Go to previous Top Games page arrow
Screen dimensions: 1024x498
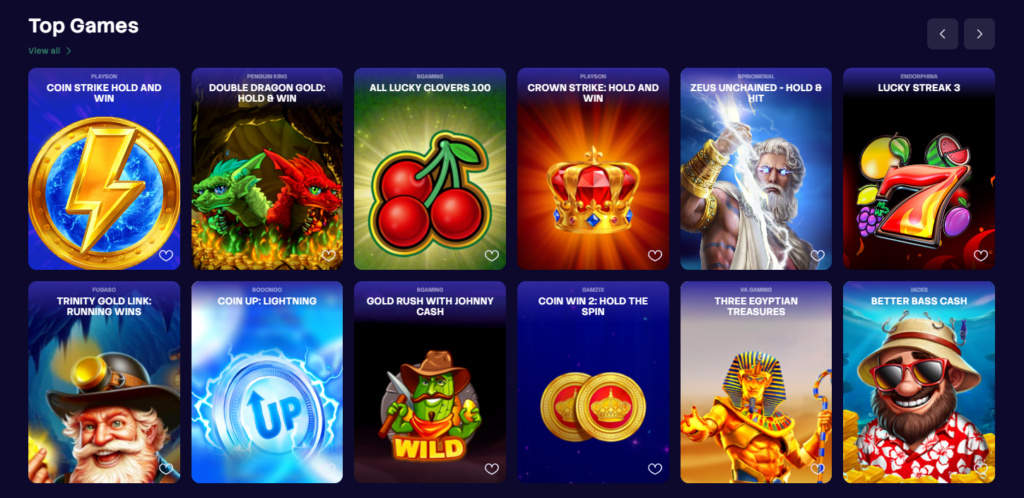pos(942,34)
